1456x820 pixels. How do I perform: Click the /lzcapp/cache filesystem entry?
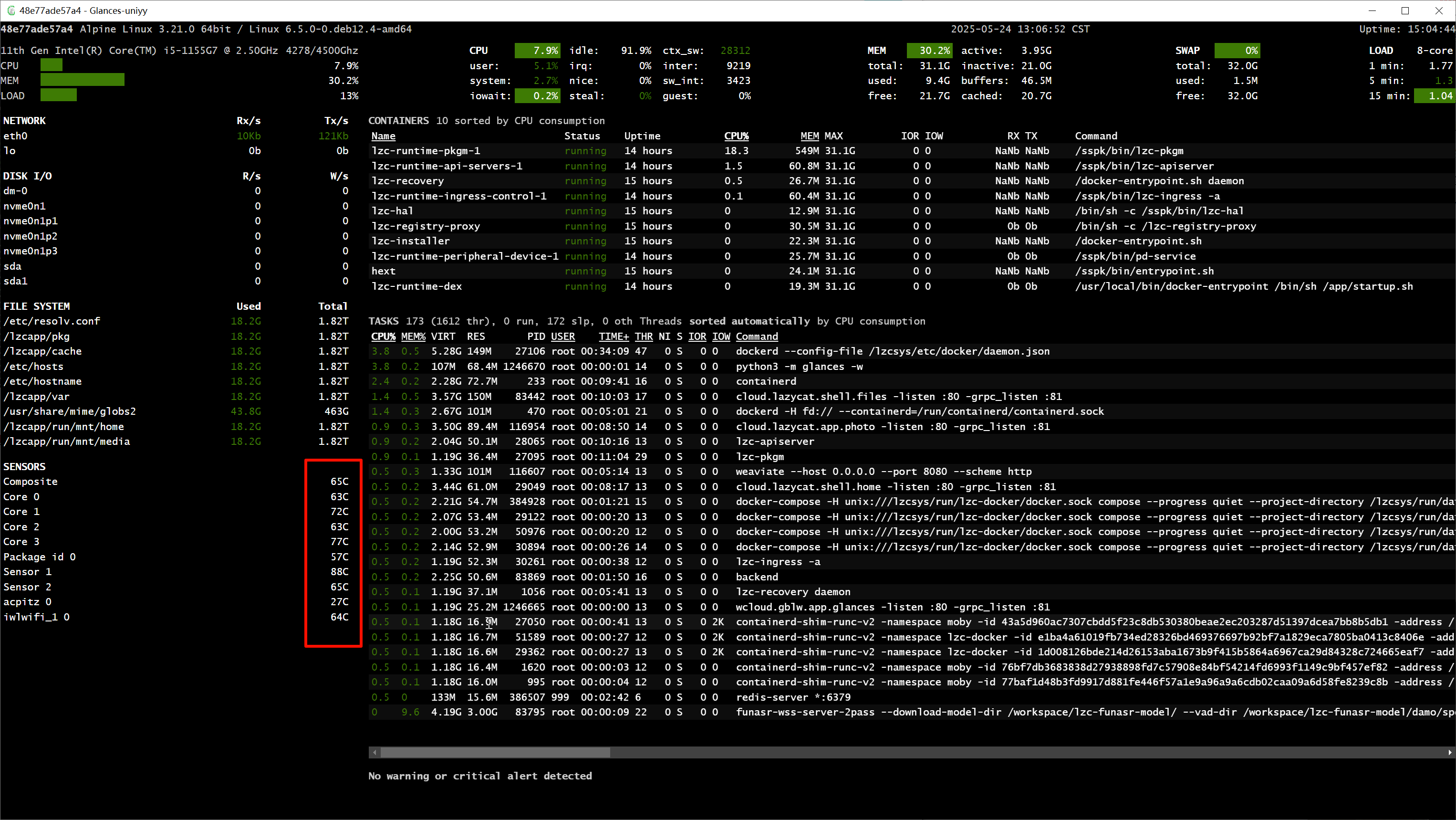point(42,351)
